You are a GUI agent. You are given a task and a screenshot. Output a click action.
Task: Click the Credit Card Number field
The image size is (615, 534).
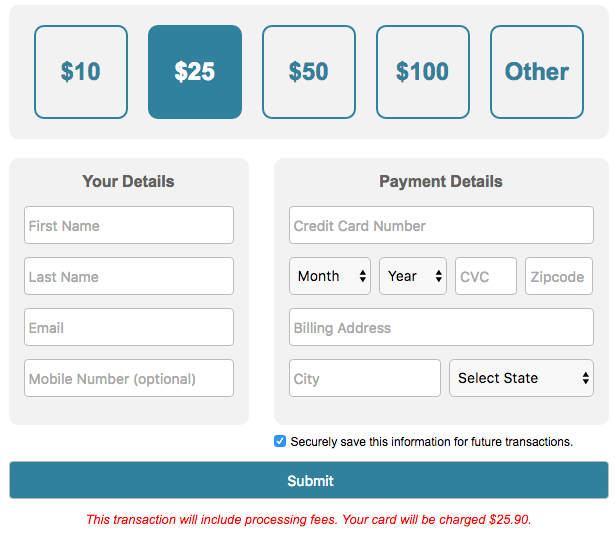pos(441,225)
